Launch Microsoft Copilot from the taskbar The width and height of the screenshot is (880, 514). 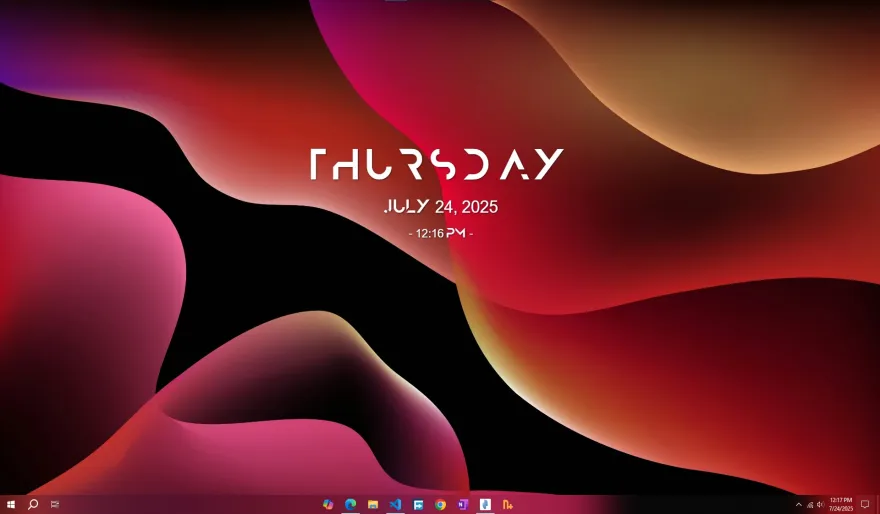tap(328, 504)
